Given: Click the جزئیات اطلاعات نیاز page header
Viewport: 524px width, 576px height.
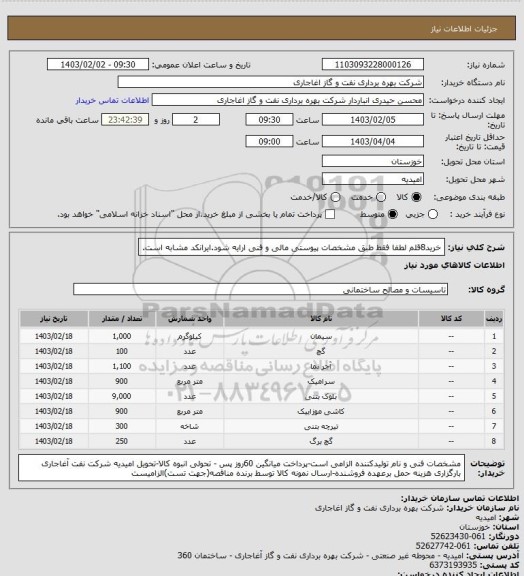Looking at the screenshot, I should [x=464, y=29].
